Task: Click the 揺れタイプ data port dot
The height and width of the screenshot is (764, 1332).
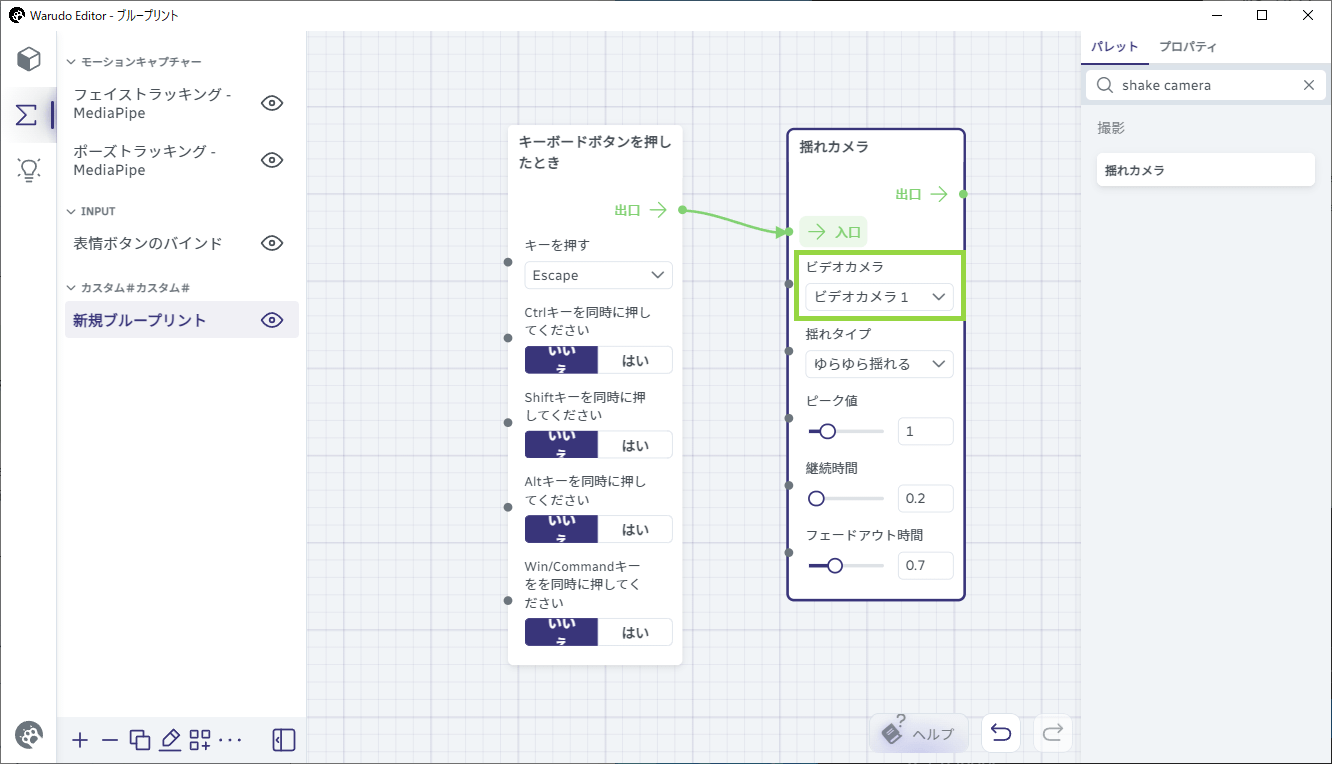Action: point(789,351)
